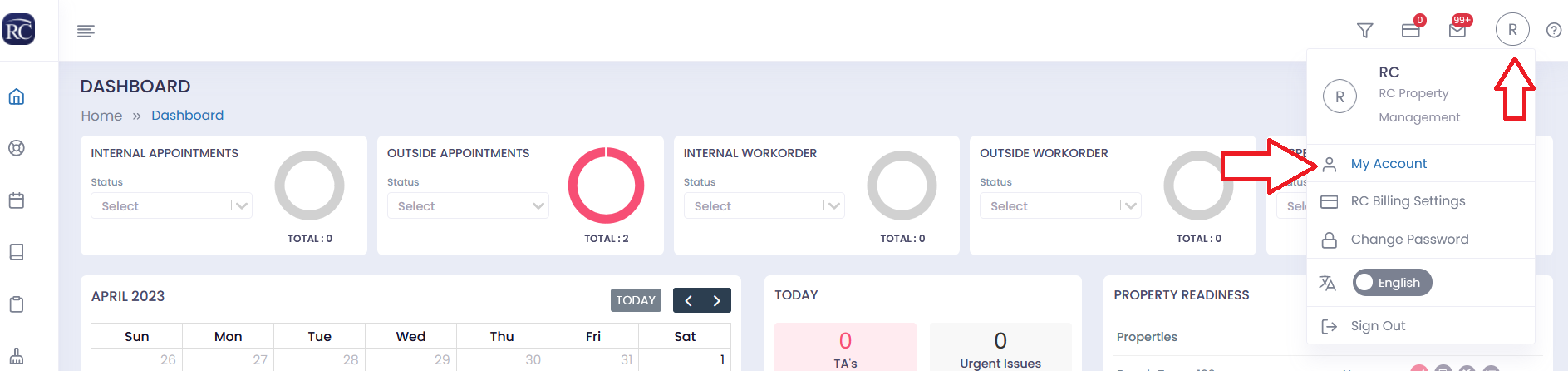Click the lifebuoy support icon in sidebar

point(17,148)
